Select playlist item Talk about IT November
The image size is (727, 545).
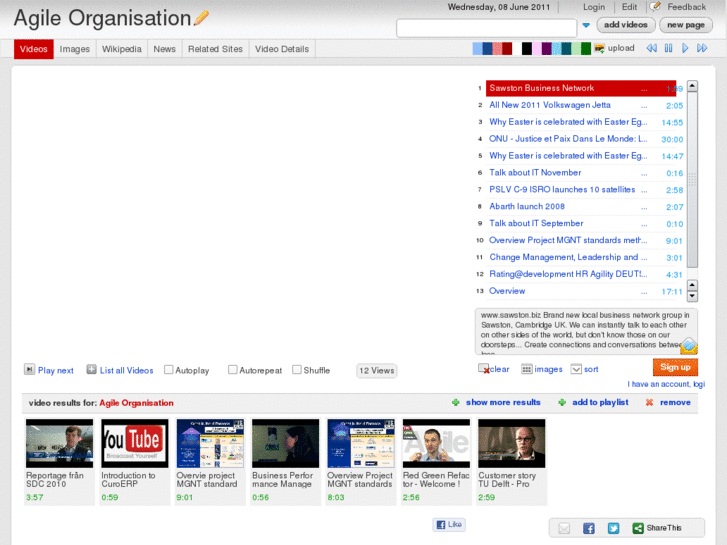click(581, 173)
